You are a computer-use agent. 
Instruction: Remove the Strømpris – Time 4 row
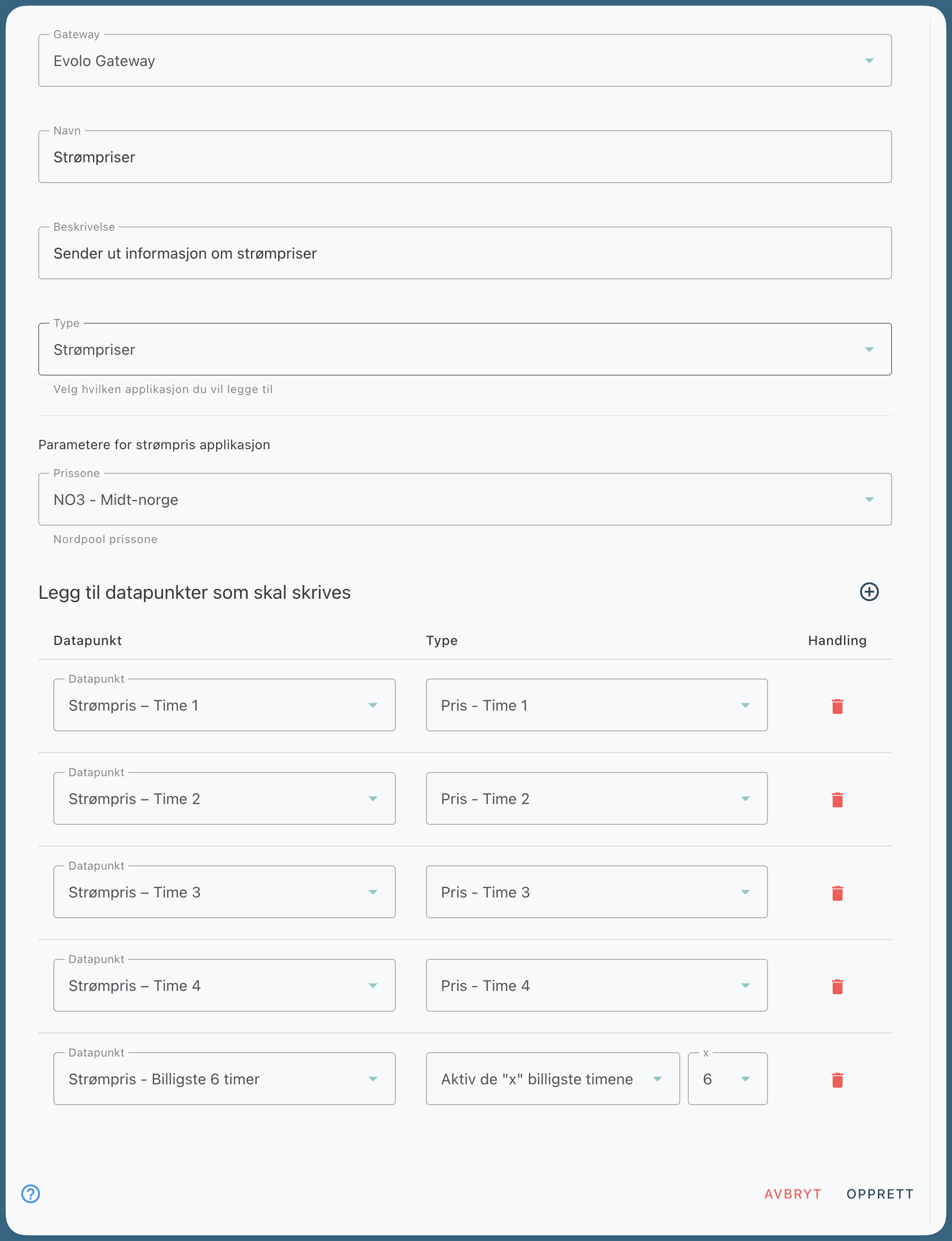[837, 987]
